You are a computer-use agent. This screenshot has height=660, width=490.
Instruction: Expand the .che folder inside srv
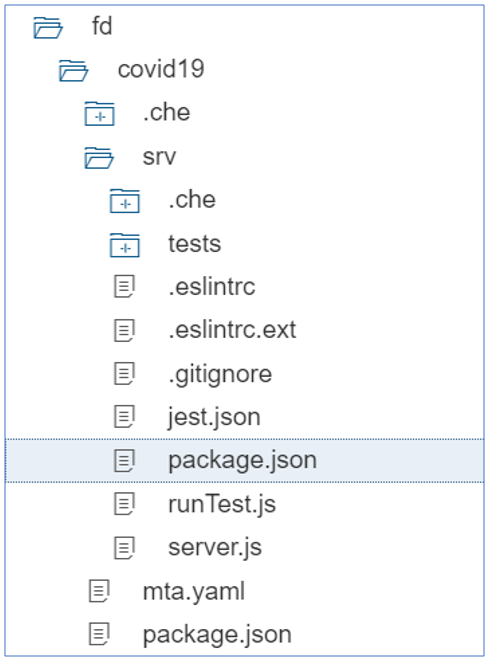(x=125, y=201)
